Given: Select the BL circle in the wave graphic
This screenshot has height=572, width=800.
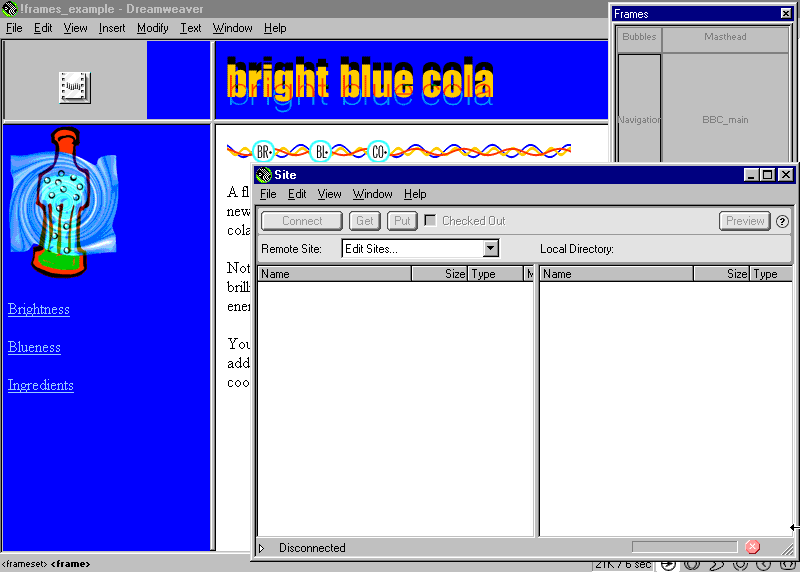Looking at the screenshot, I should [321, 152].
